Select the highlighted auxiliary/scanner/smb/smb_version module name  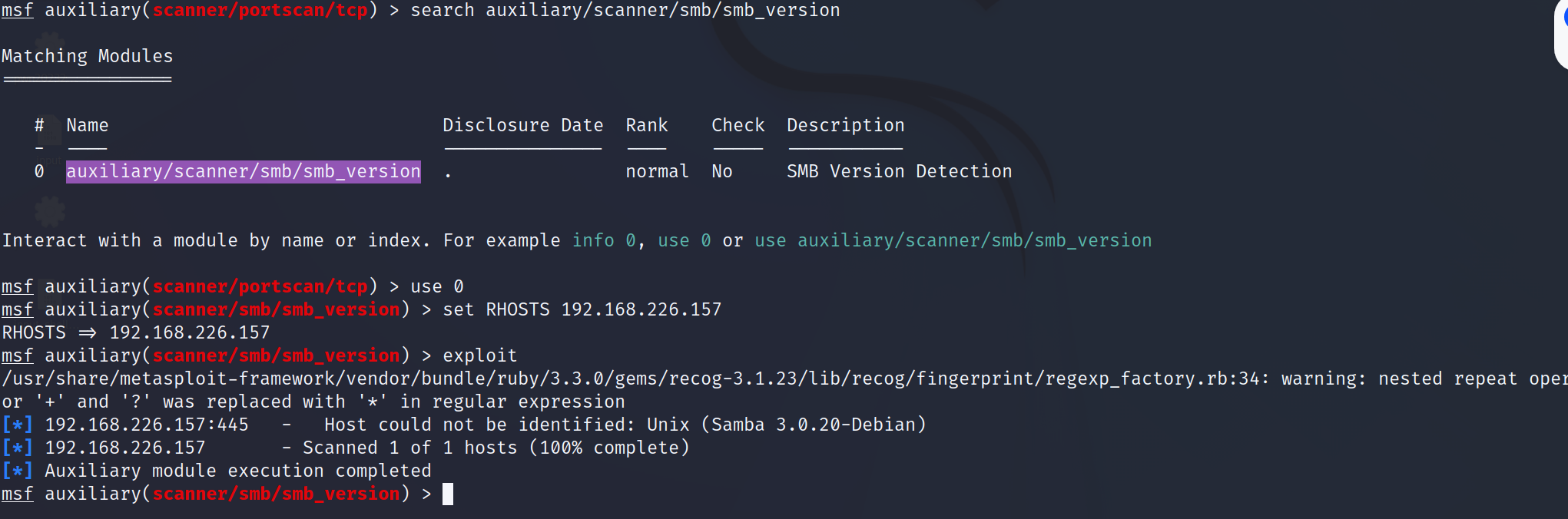[243, 171]
